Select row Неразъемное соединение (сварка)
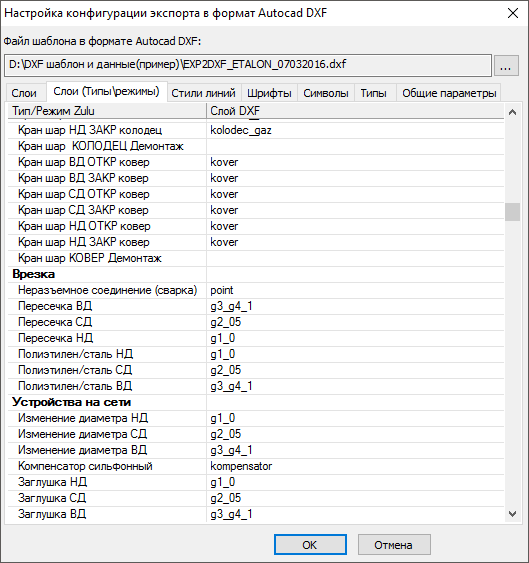The height and width of the screenshot is (563, 529). tap(256, 290)
